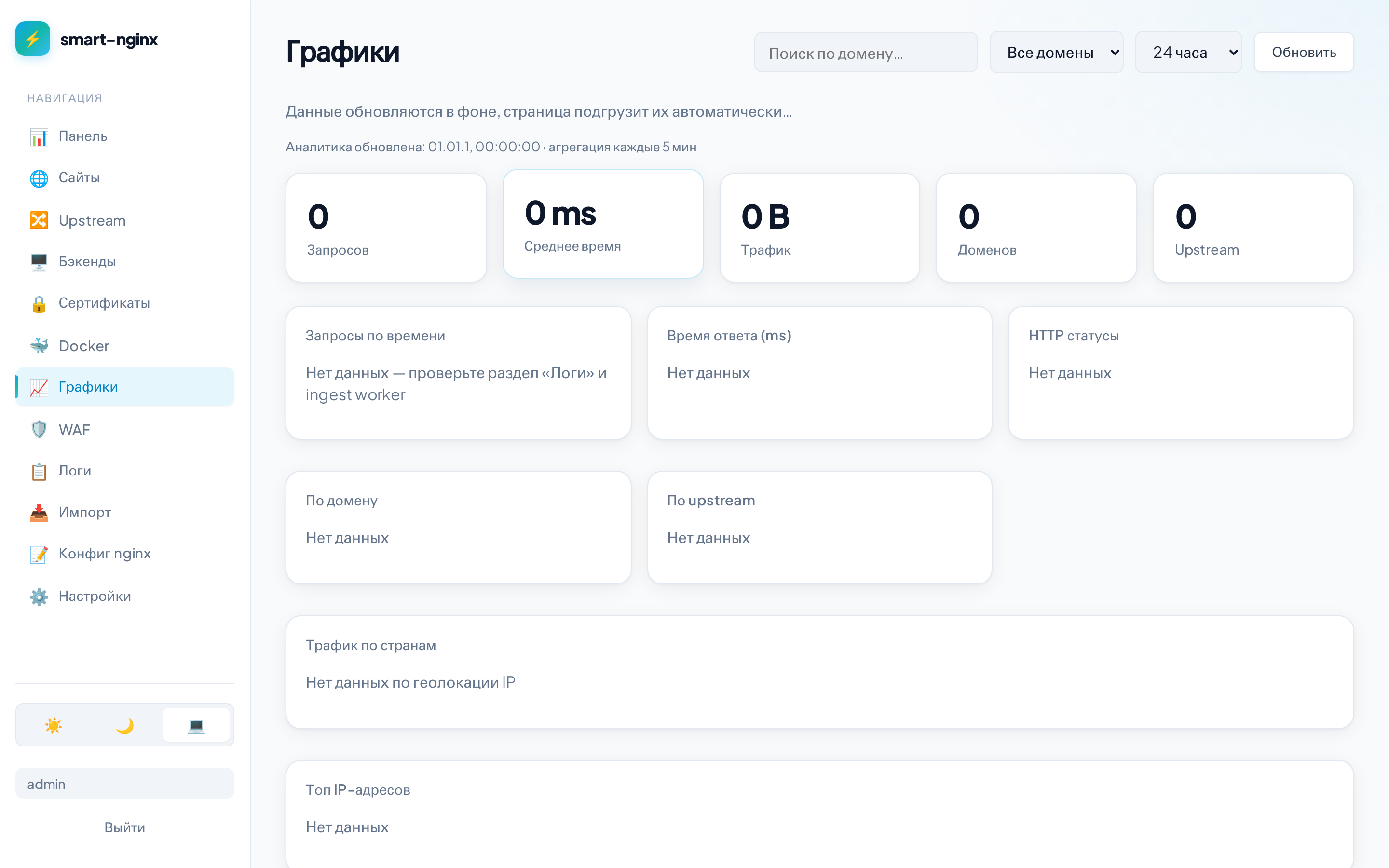1389x868 pixels.
Task: Click the НАВИГАЦИЯ section label
Action: coord(64,98)
